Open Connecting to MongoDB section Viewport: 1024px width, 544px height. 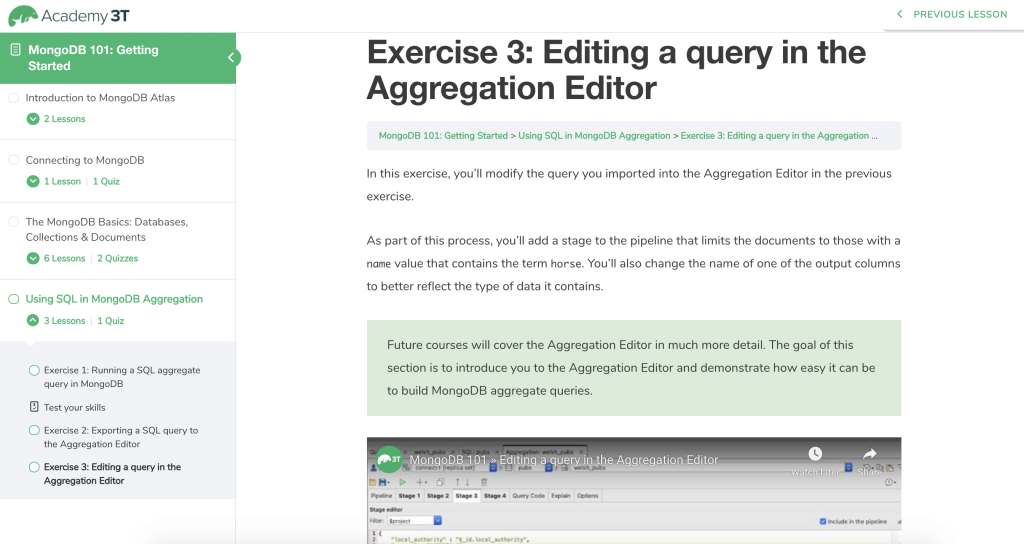85,161
